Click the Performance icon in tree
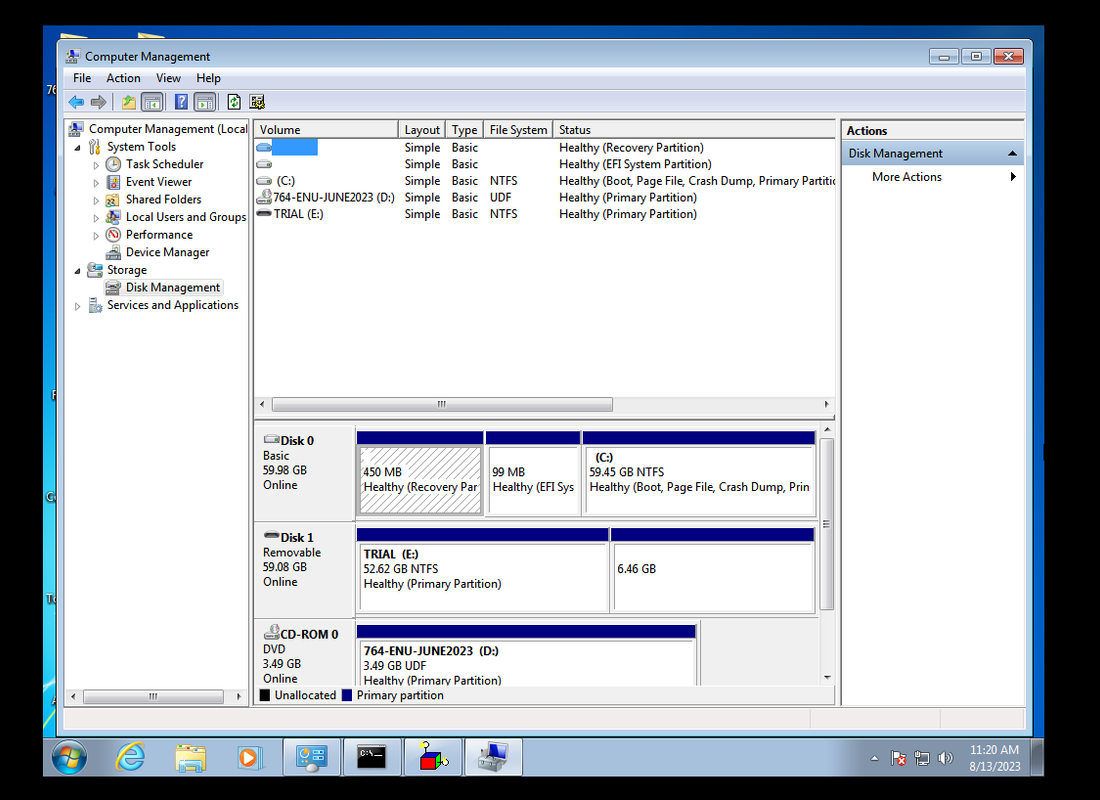The height and width of the screenshot is (800, 1100). click(x=113, y=234)
